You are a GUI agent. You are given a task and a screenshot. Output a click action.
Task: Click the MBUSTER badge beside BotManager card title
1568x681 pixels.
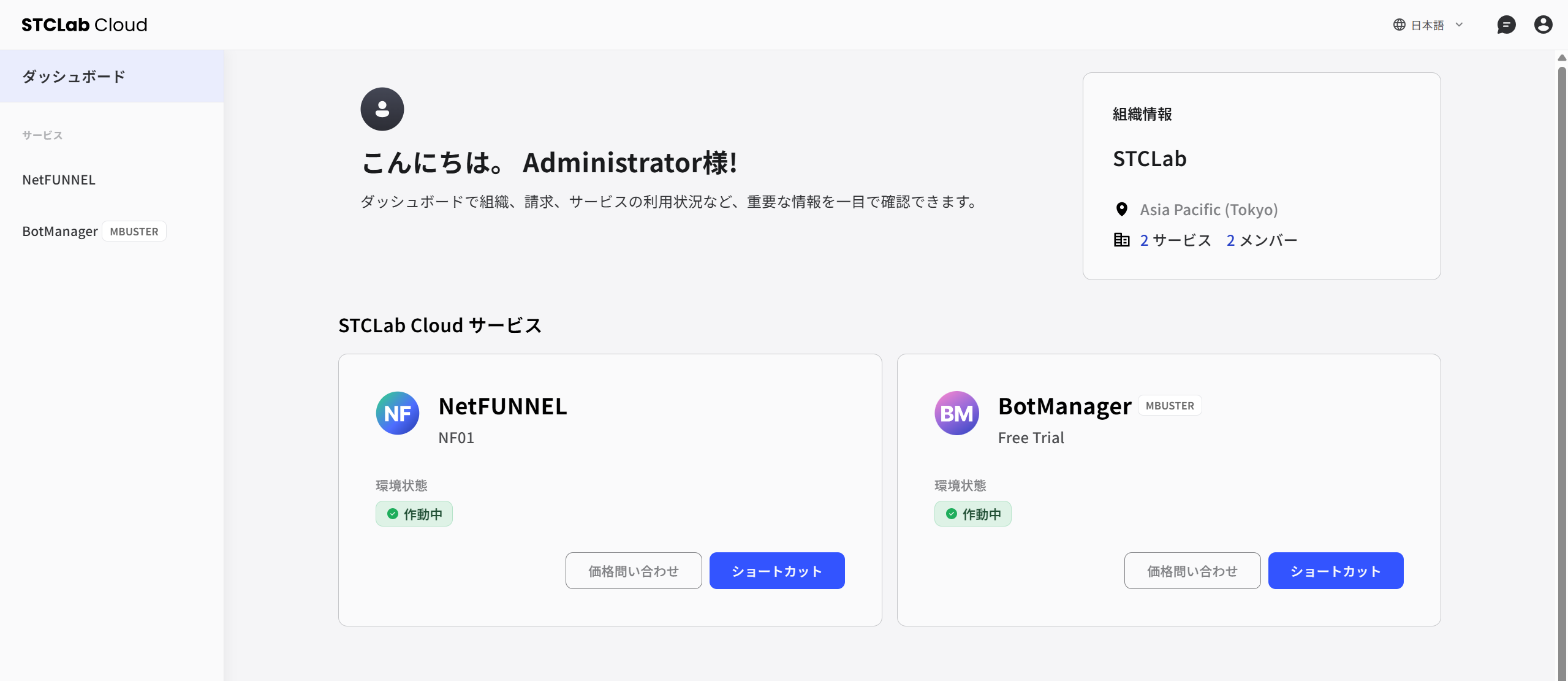tap(1169, 405)
